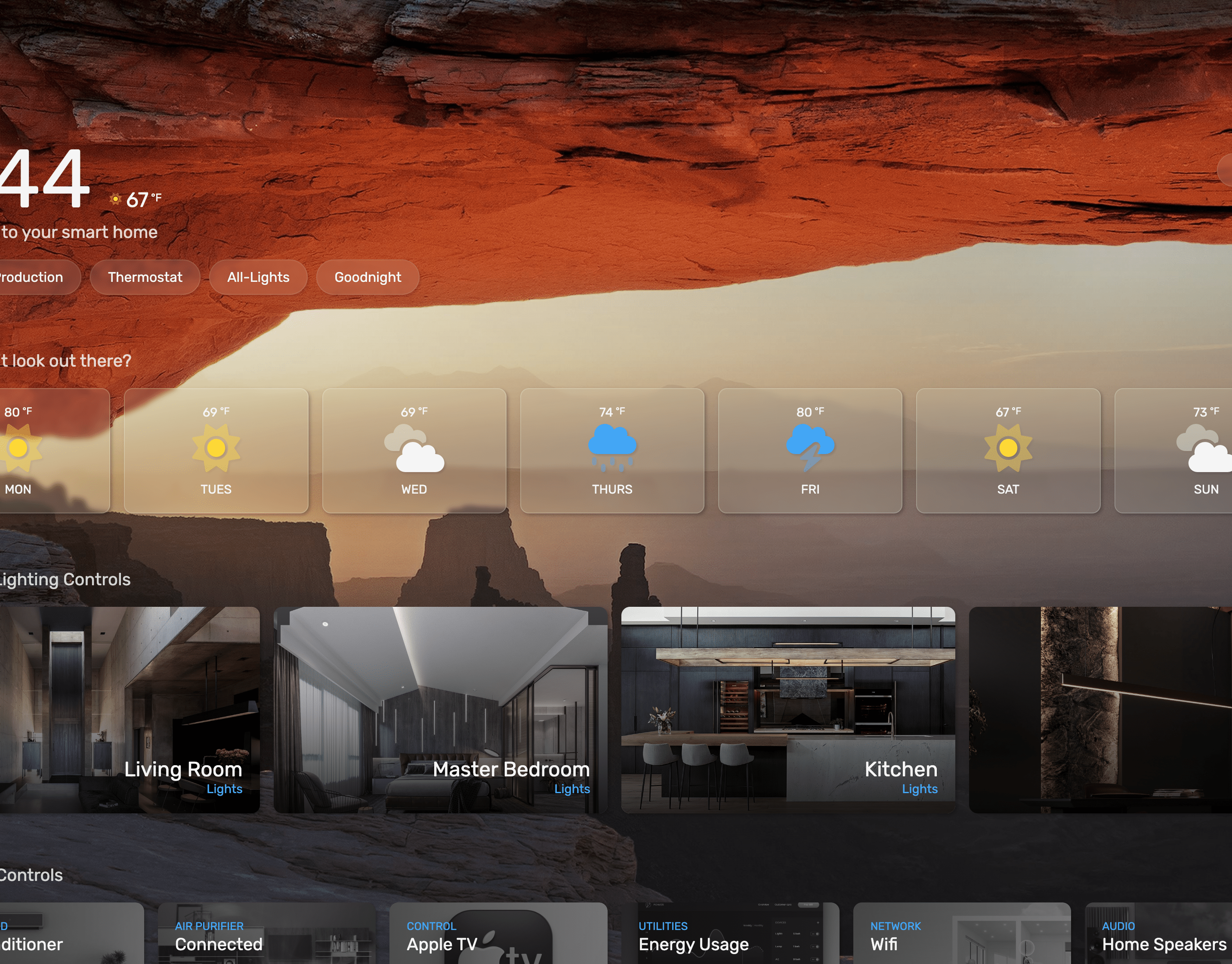Open the Wifi network card

[962, 933]
